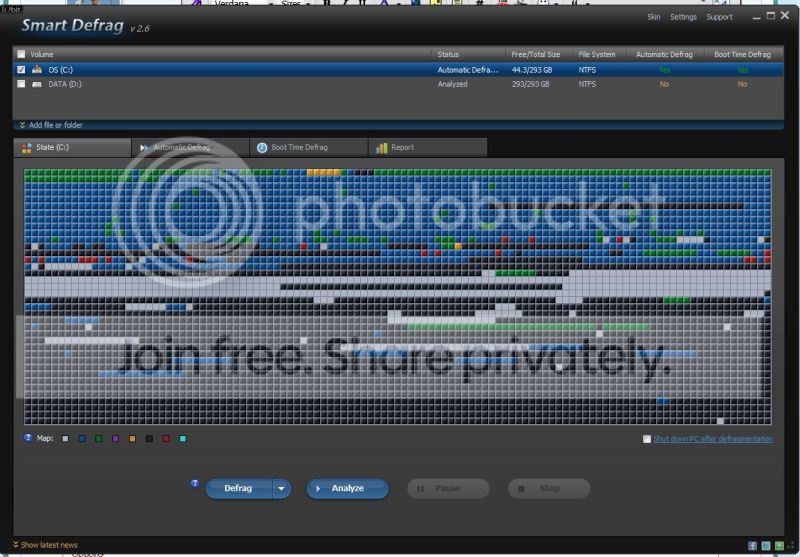Click the help icon beside Defrag button
The width and height of the screenshot is (800, 557).
pyautogui.click(x=194, y=483)
